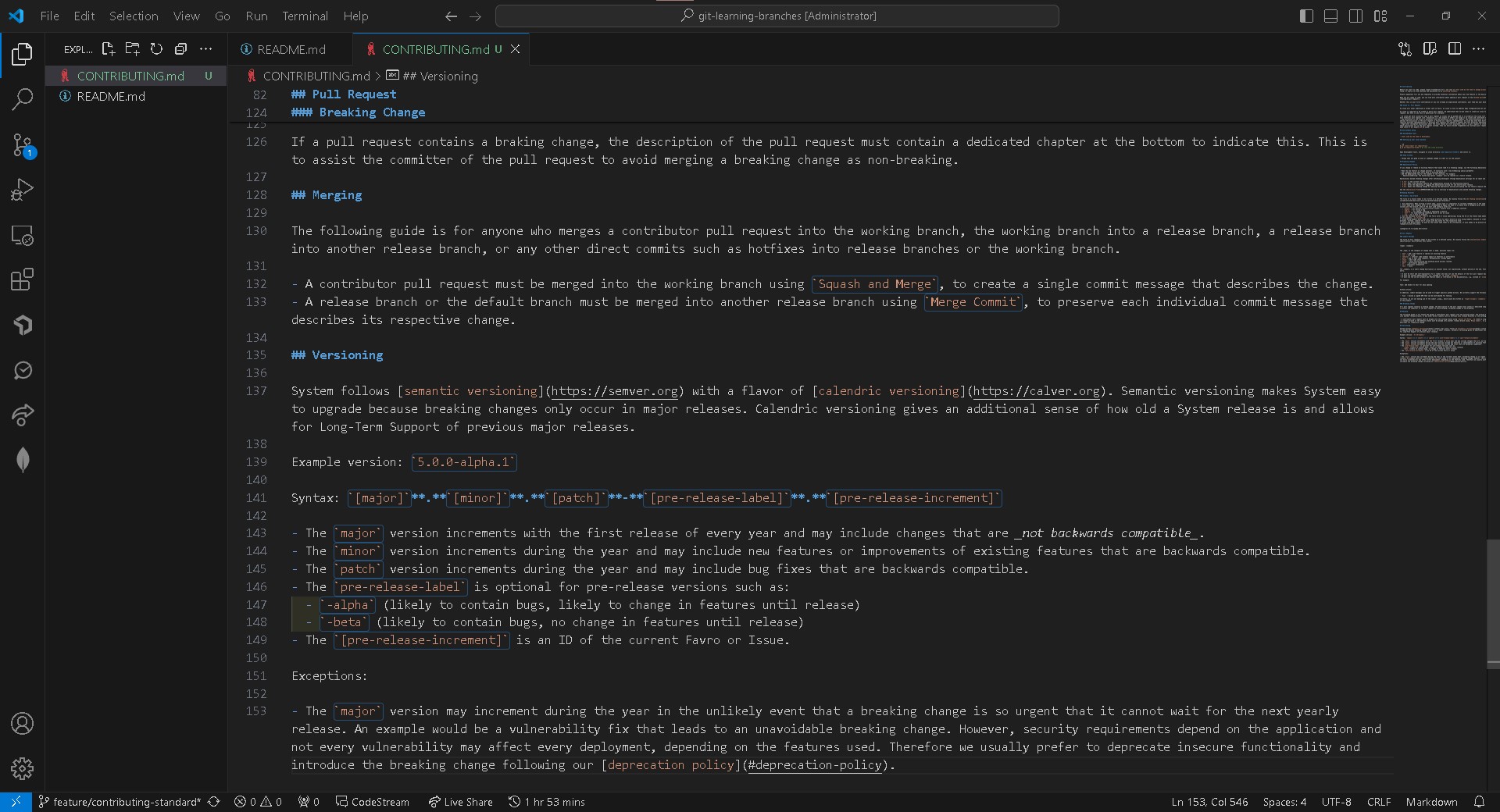This screenshot has height=812, width=1500.
Task: Open the Source Control view
Action: point(22,145)
